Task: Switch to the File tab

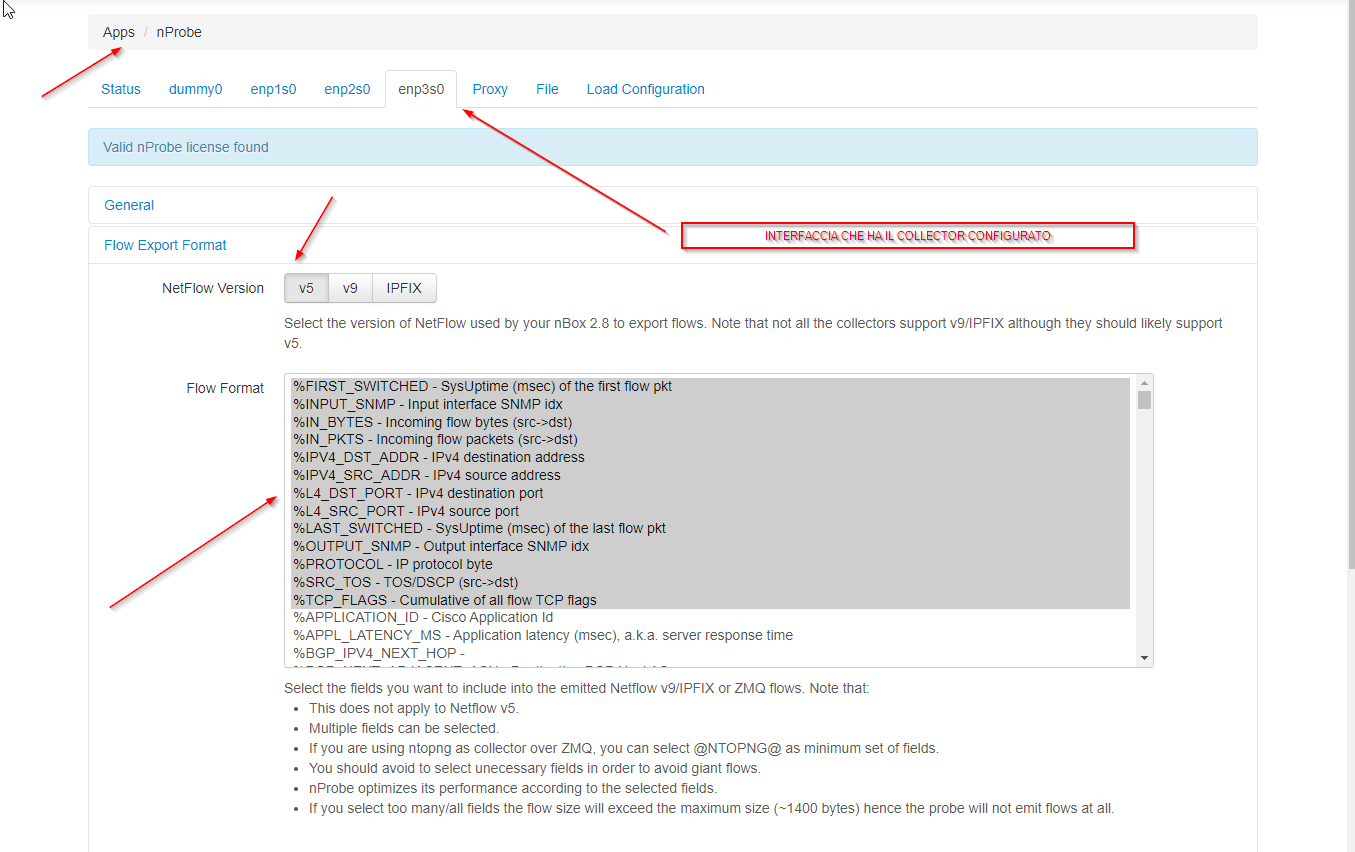Action: coord(547,89)
